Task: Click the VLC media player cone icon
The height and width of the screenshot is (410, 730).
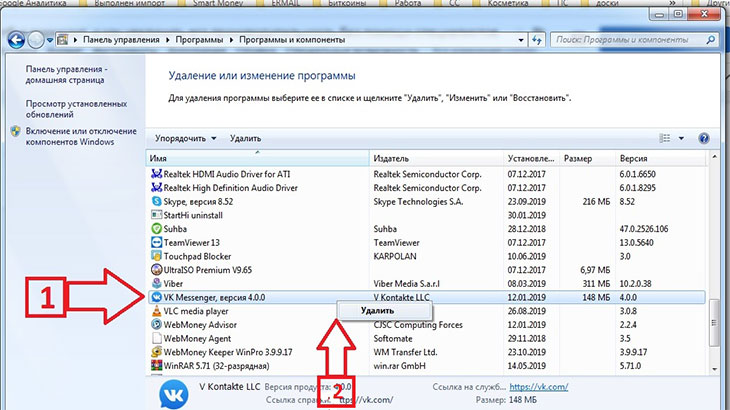Action: tap(156, 311)
